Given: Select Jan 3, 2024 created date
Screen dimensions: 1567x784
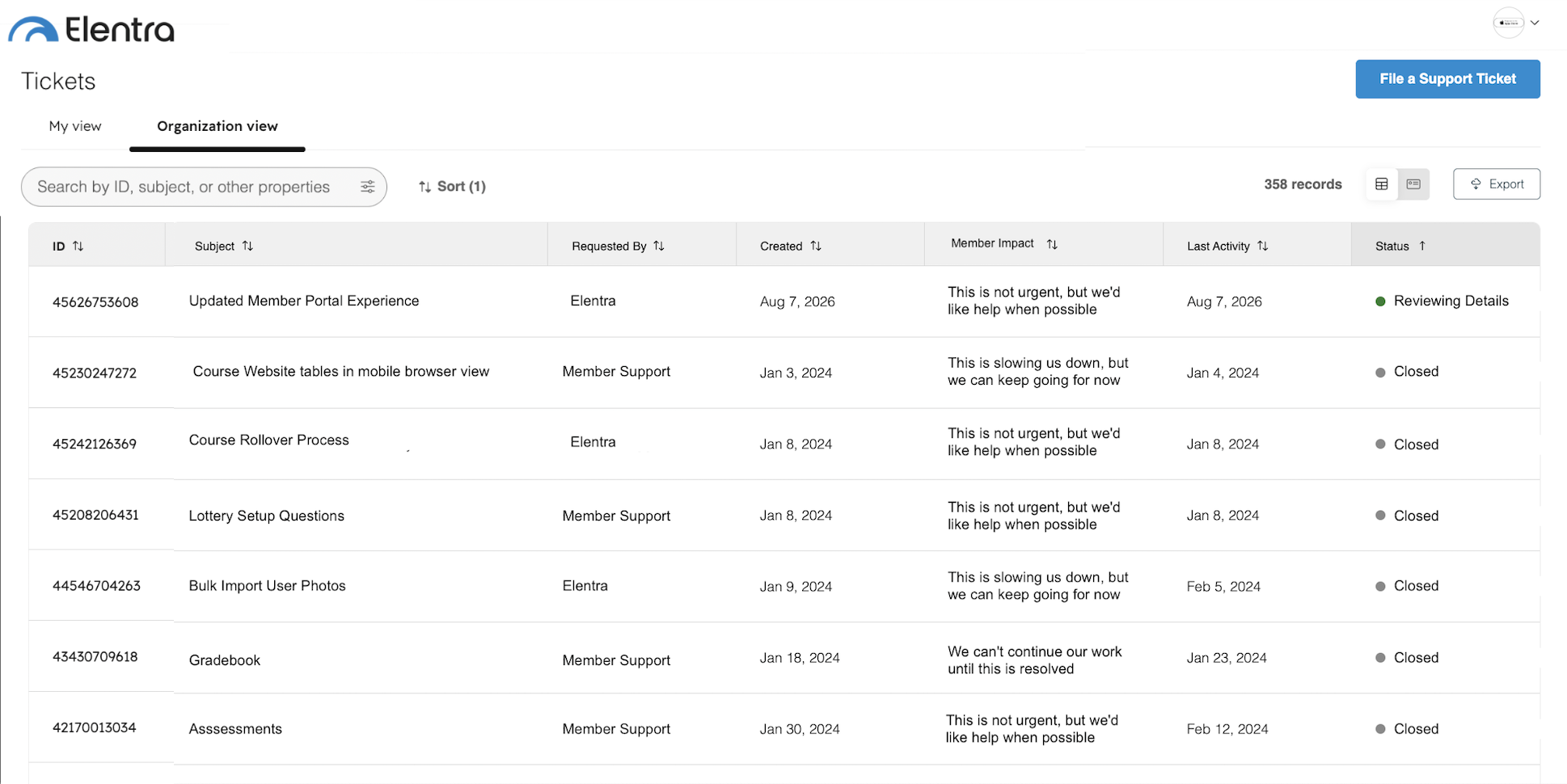Looking at the screenshot, I should [x=796, y=373].
